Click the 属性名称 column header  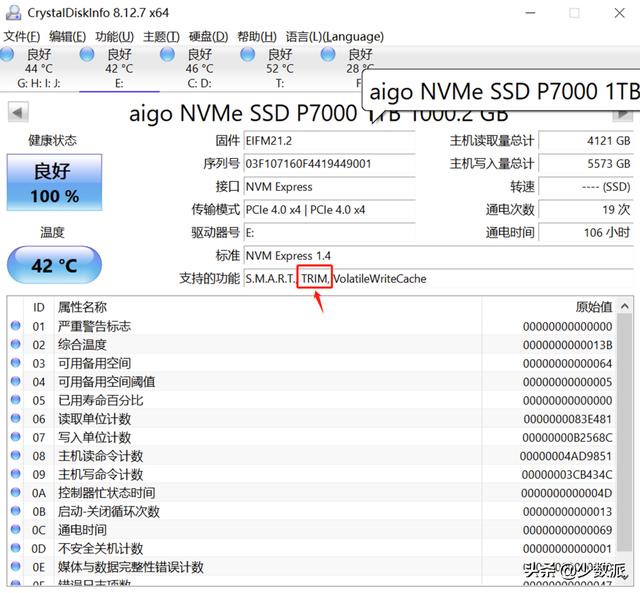coord(268,307)
